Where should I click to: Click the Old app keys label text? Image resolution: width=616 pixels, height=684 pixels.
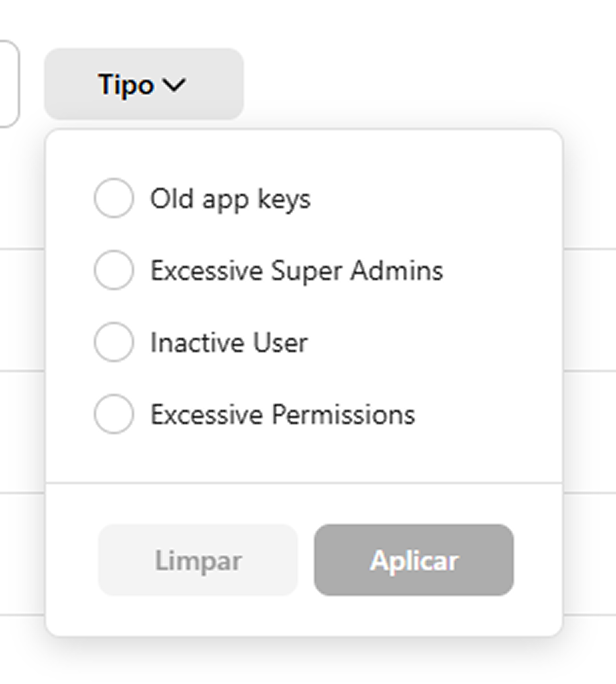pos(230,199)
